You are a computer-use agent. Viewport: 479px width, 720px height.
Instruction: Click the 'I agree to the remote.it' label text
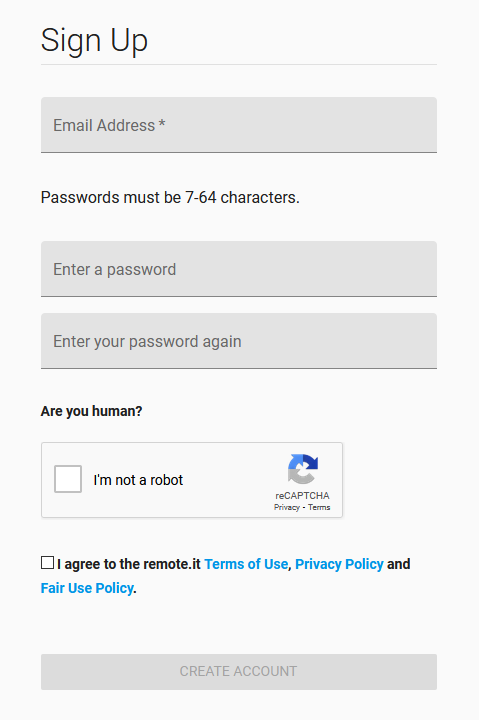129,564
